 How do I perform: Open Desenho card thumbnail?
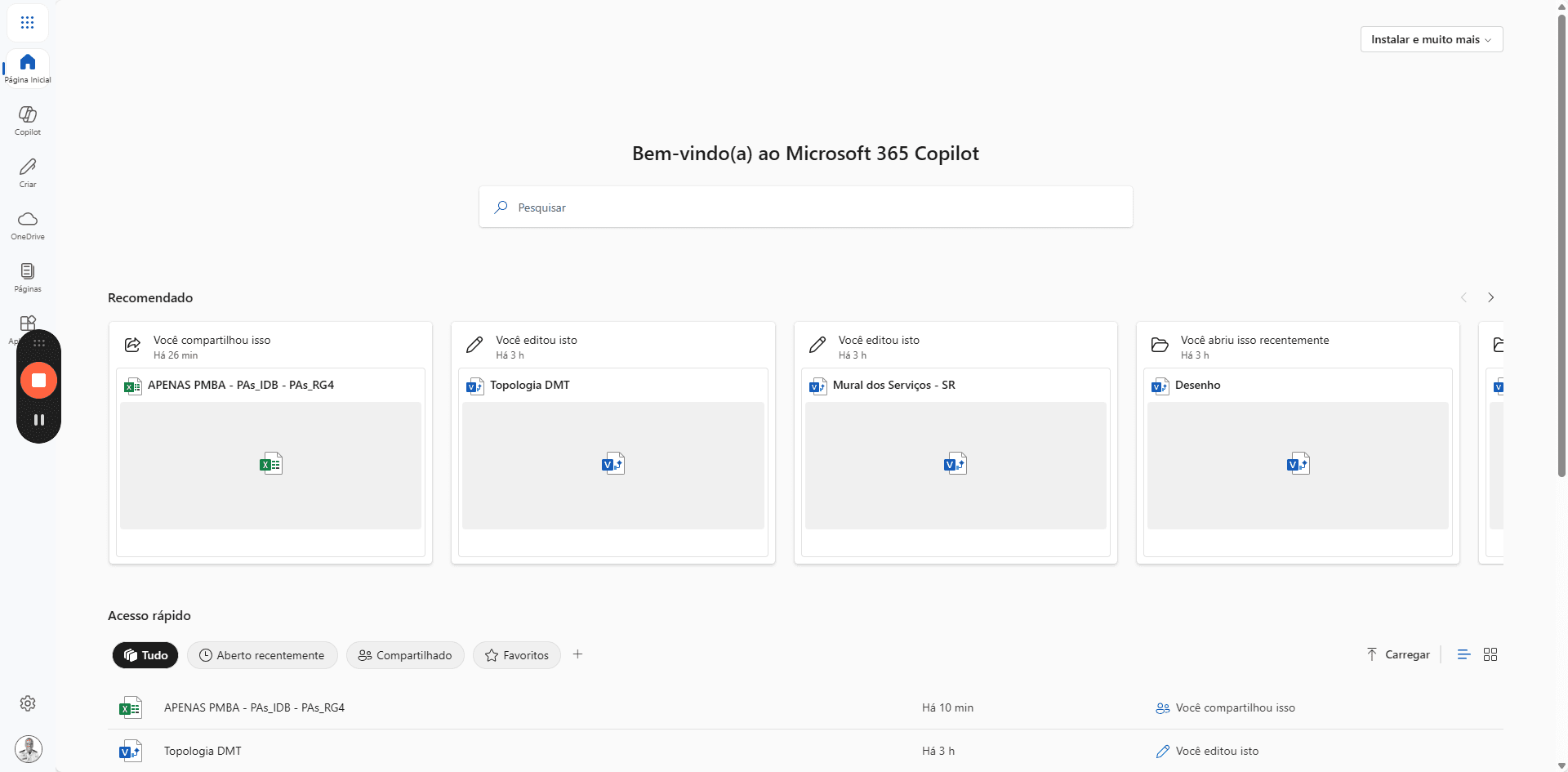tap(1298, 465)
